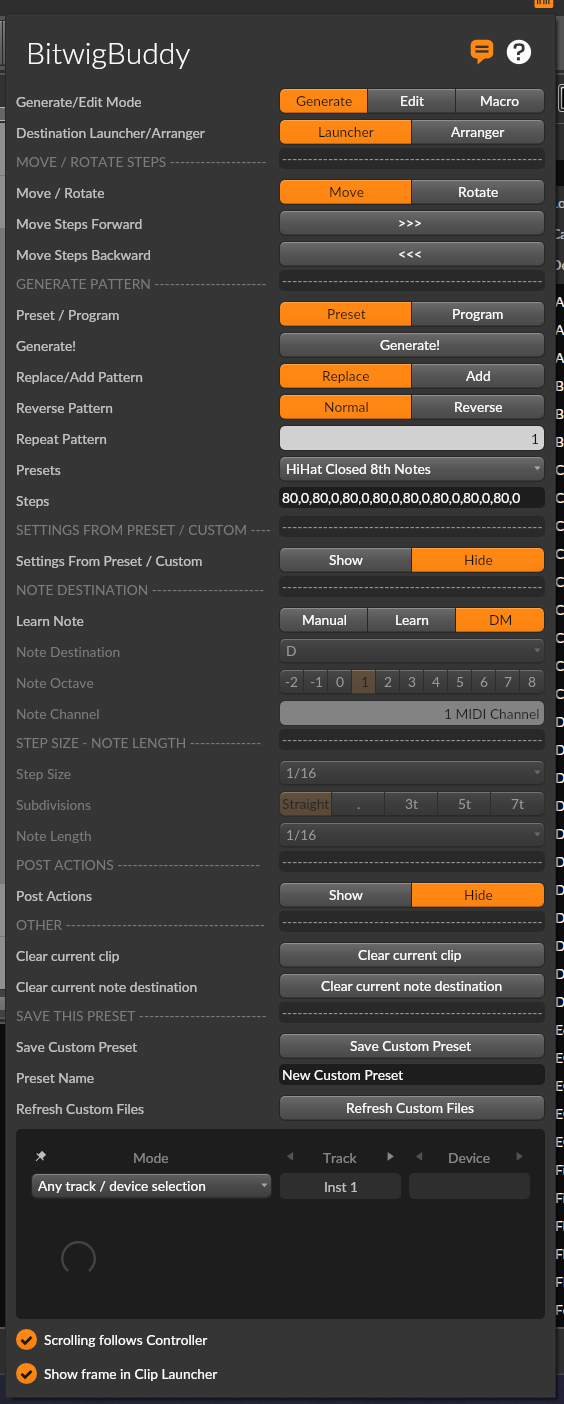Select next device with right arrow

(x=519, y=1157)
